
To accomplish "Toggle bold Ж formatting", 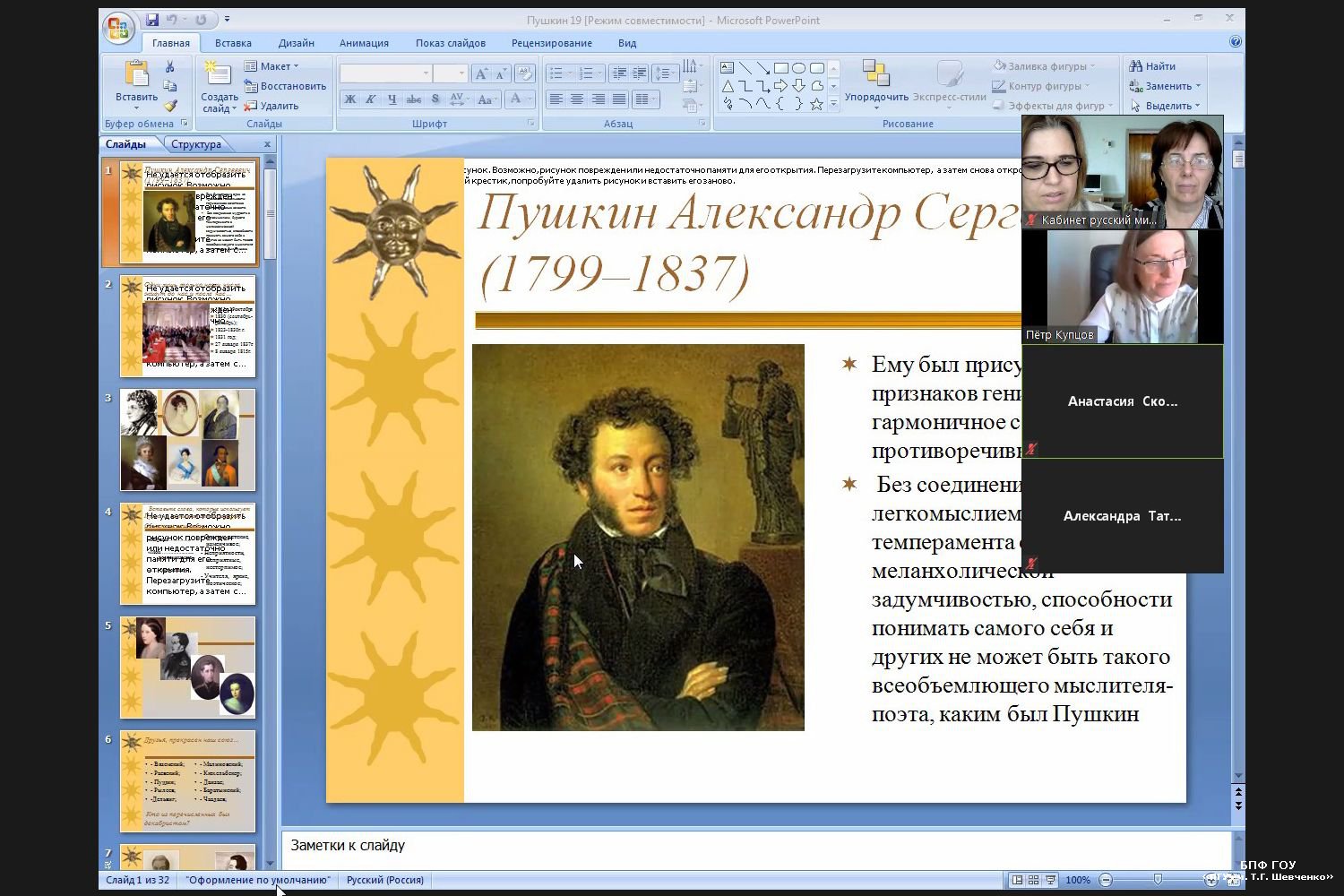I will click(350, 99).
